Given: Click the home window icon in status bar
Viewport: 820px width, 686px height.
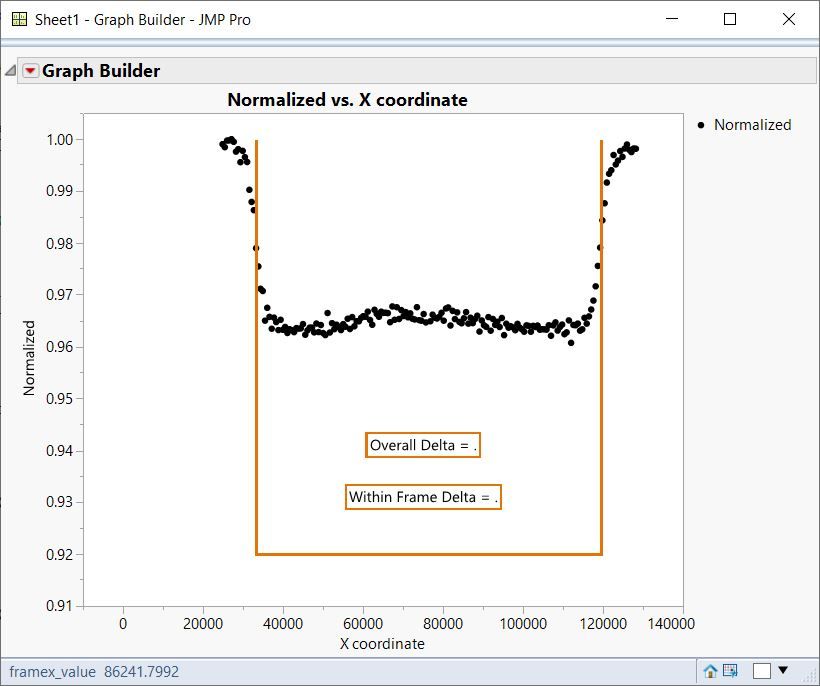Looking at the screenshot, I should pos(710,671).
